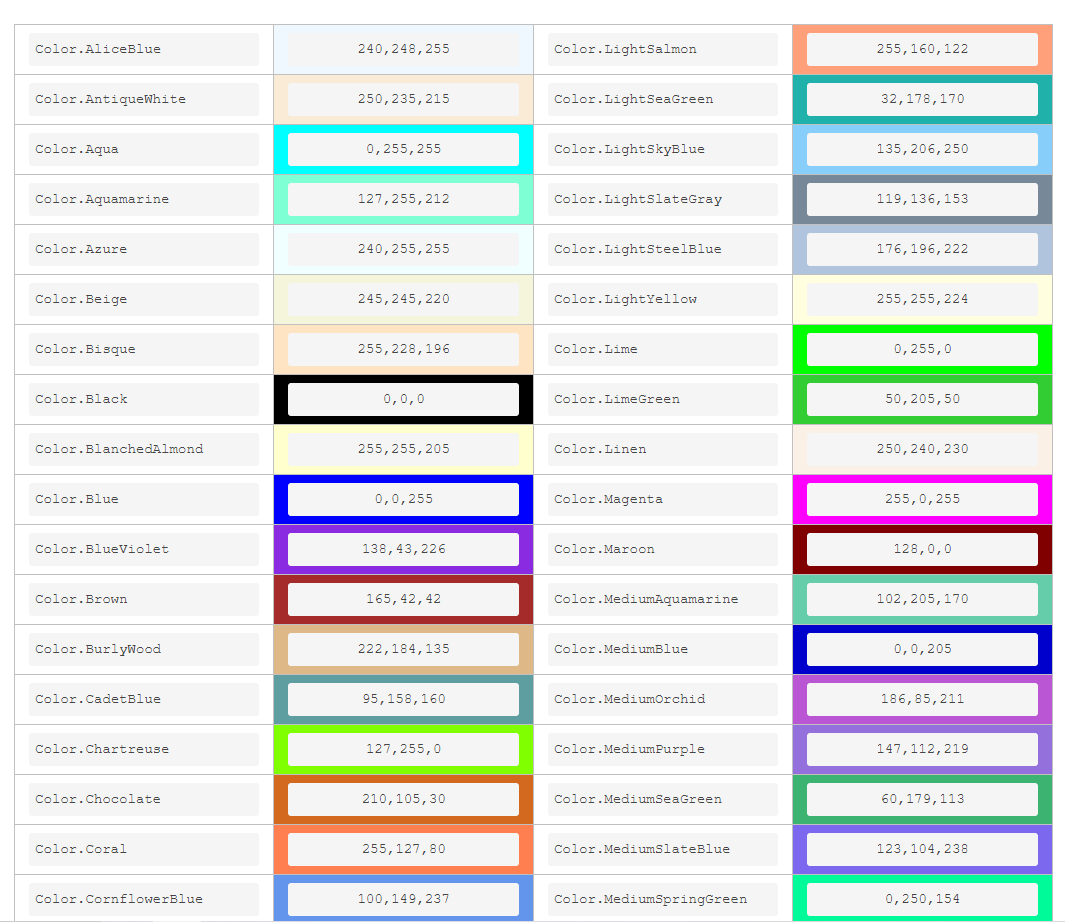Image resolution: width=1065 pixels, height=922 pixels.
Task: Pick the 255,255,205 BlanchedAlmond swatch
Action: point(403,449)
